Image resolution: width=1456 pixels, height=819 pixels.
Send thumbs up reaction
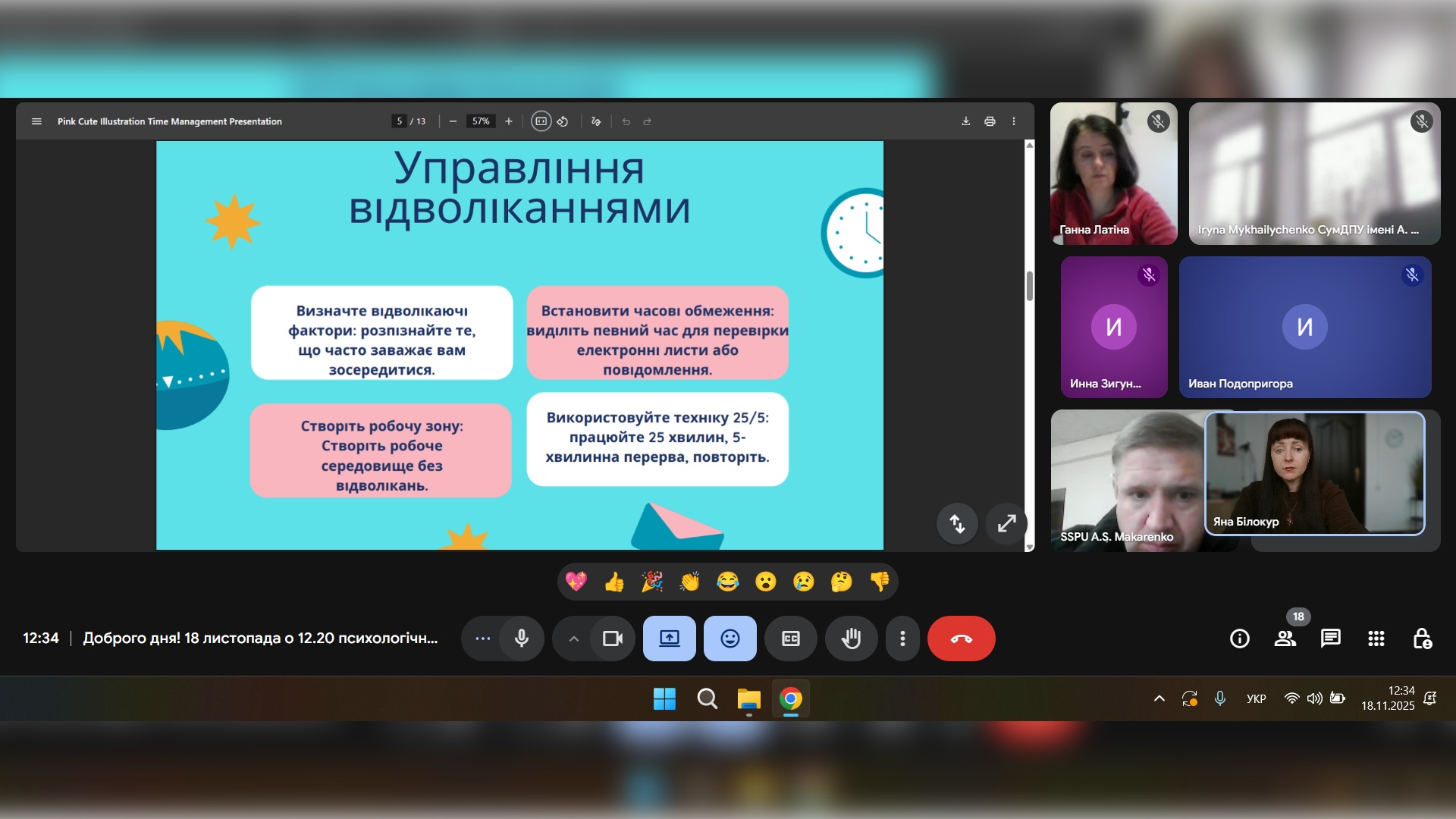pyautogui.click(x=614, y=582)
